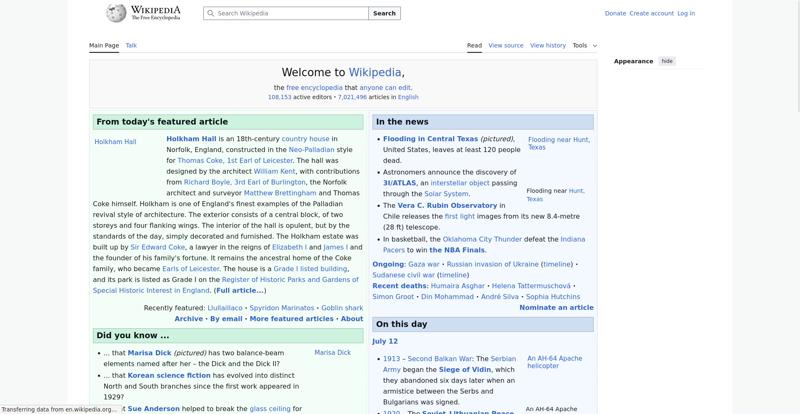Open Flooding in Central Texas news link

point(431,139)
